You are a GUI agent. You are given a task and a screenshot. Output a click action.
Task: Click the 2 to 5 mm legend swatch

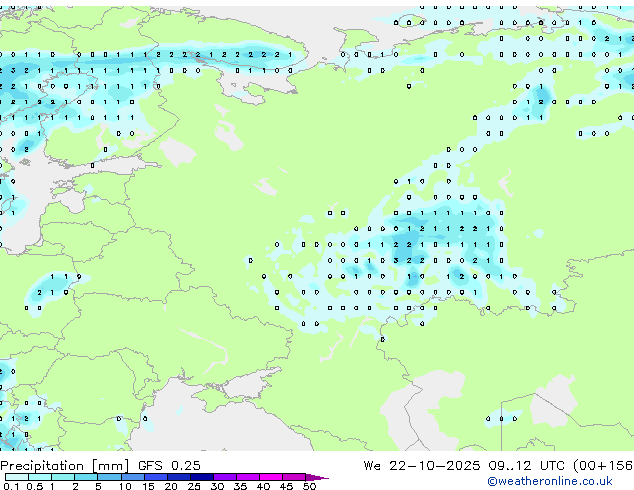[86, 477]
